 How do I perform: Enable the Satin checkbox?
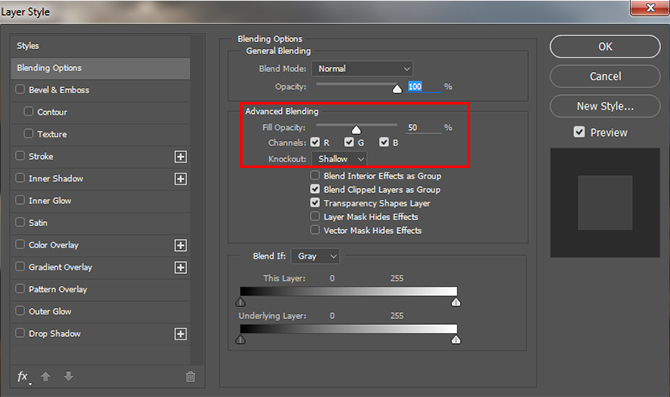[20, 222]
